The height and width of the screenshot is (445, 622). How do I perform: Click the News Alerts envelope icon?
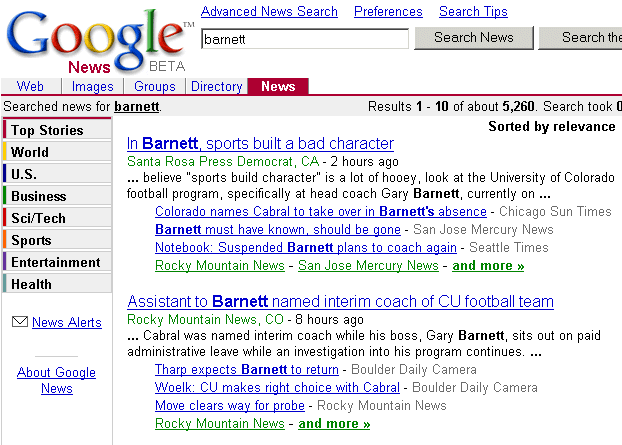coord(20,322)
